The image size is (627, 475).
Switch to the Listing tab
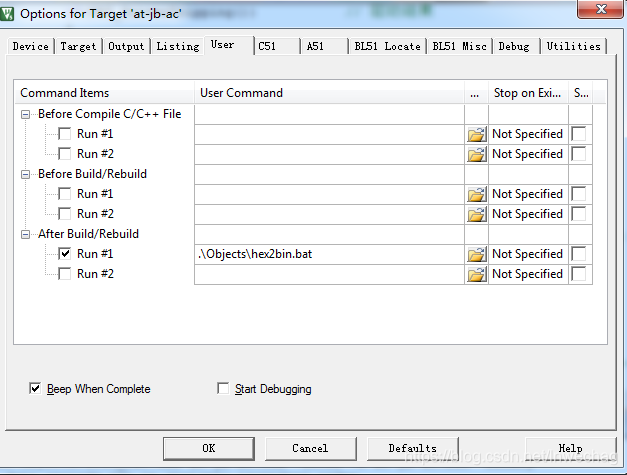178,46
